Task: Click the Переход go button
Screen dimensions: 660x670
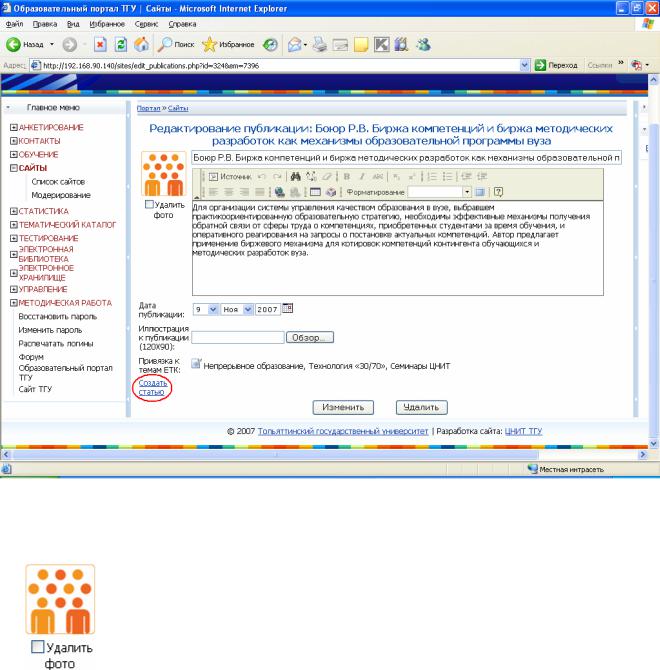Action: tap(557, 65)
